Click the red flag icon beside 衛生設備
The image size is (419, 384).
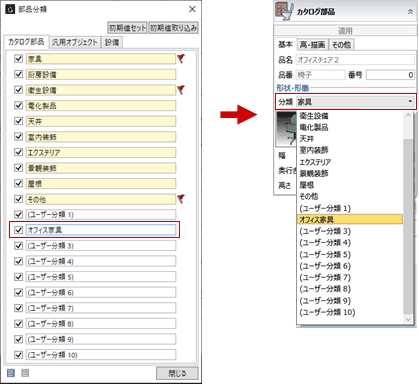coord(181,90)
